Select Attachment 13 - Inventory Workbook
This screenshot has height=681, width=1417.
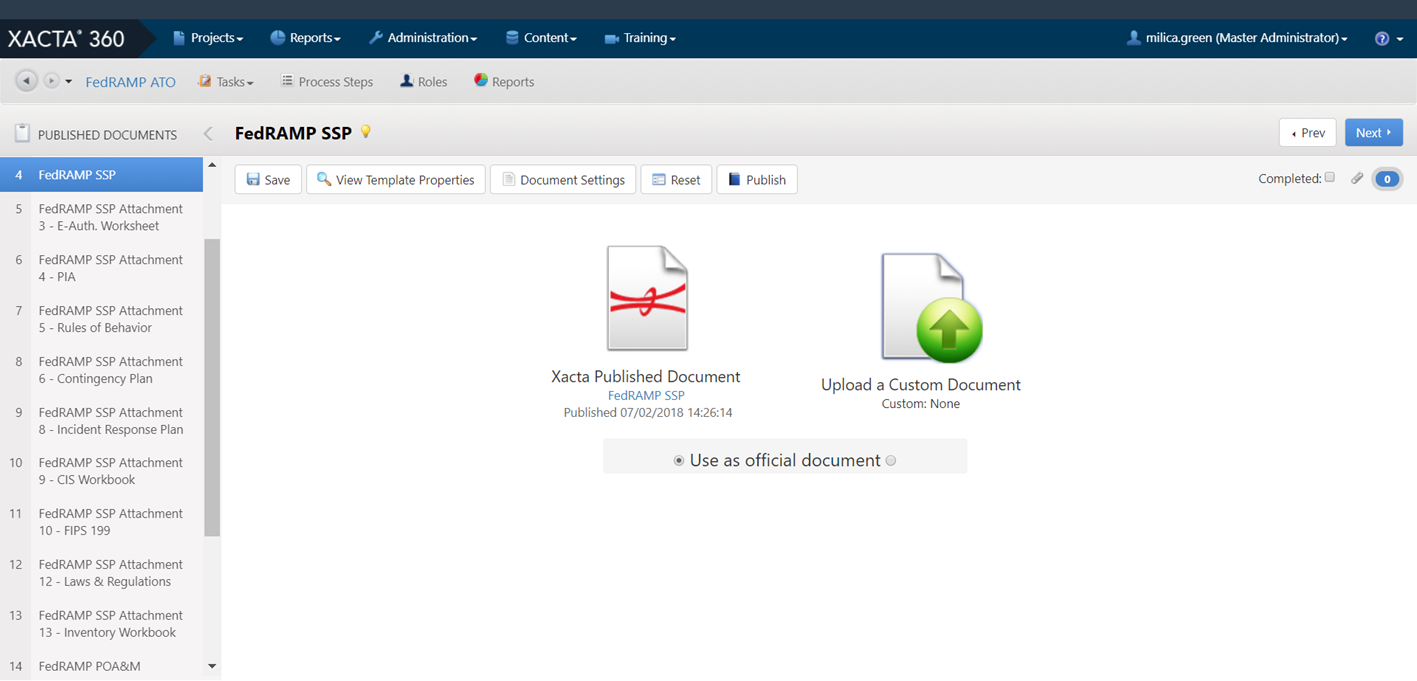point(101,624)
